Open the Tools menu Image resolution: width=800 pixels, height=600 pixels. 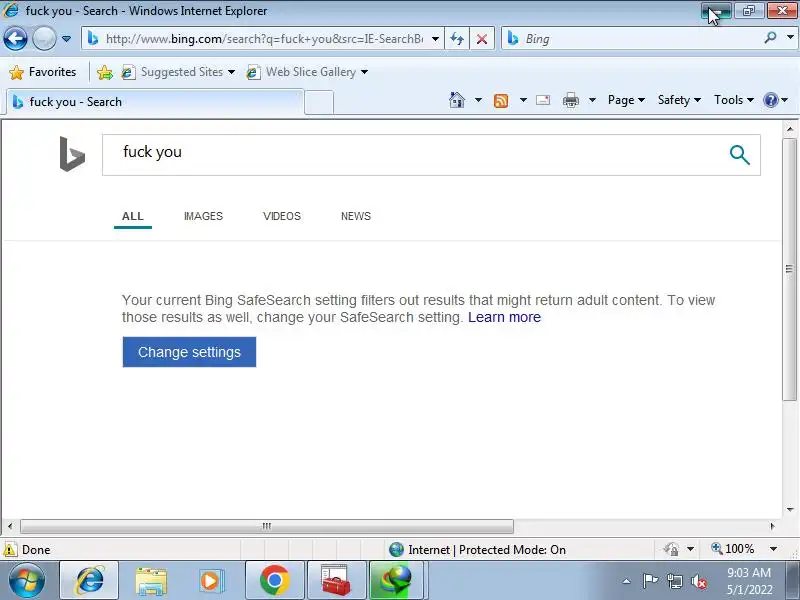point(734,100)
